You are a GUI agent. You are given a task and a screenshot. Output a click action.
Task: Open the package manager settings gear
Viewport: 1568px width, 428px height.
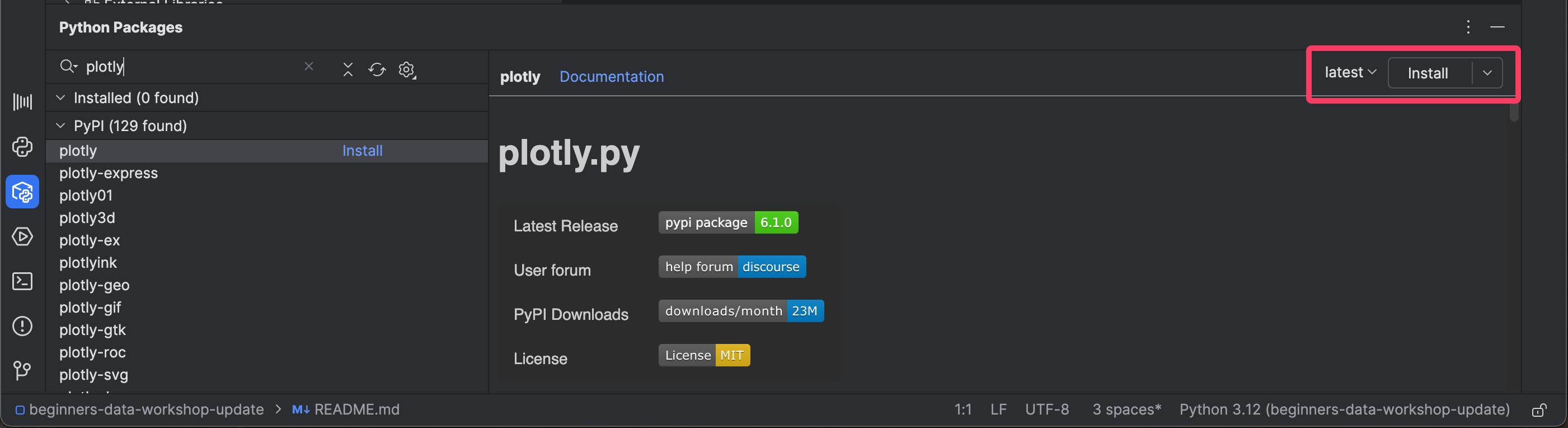point(407,69)
